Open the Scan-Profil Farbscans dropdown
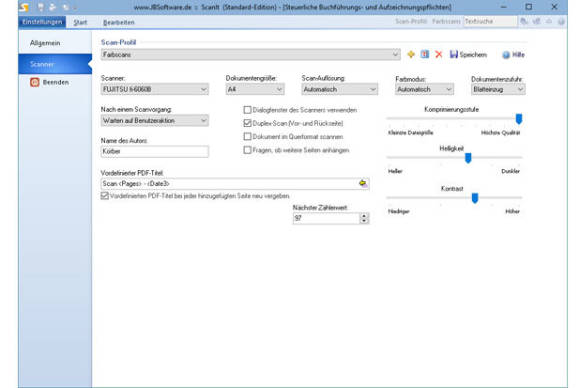The width and height of the screenshot is (580, 388). 250,55
